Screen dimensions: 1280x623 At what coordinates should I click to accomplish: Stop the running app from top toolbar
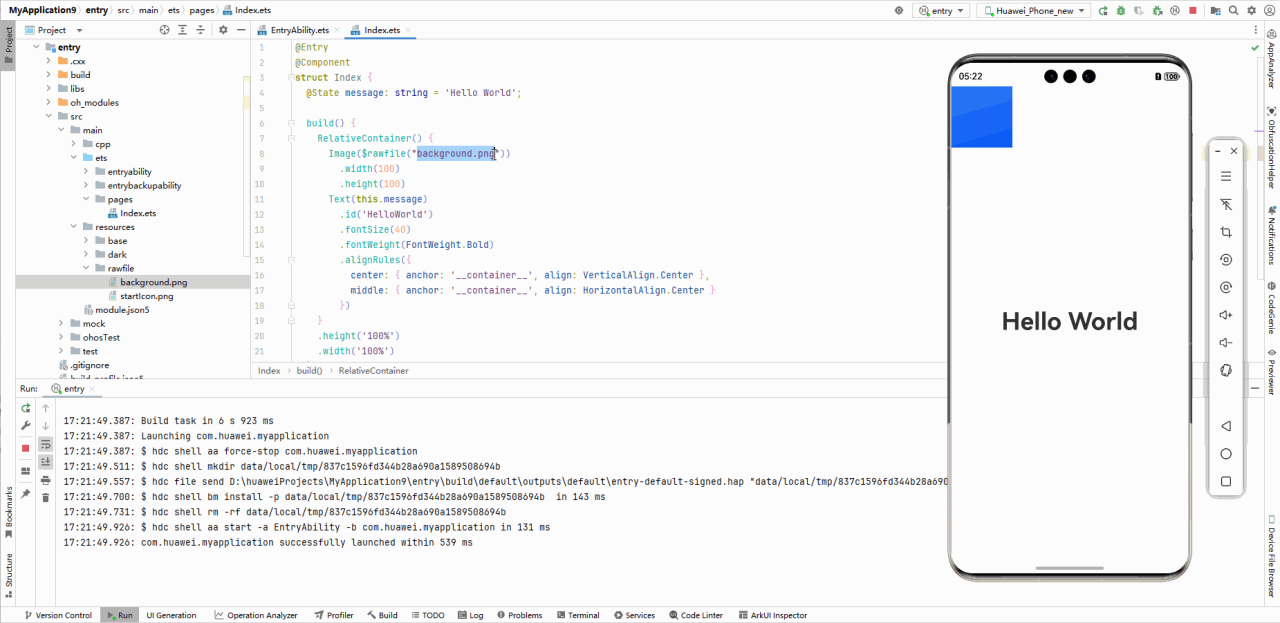1192,10
